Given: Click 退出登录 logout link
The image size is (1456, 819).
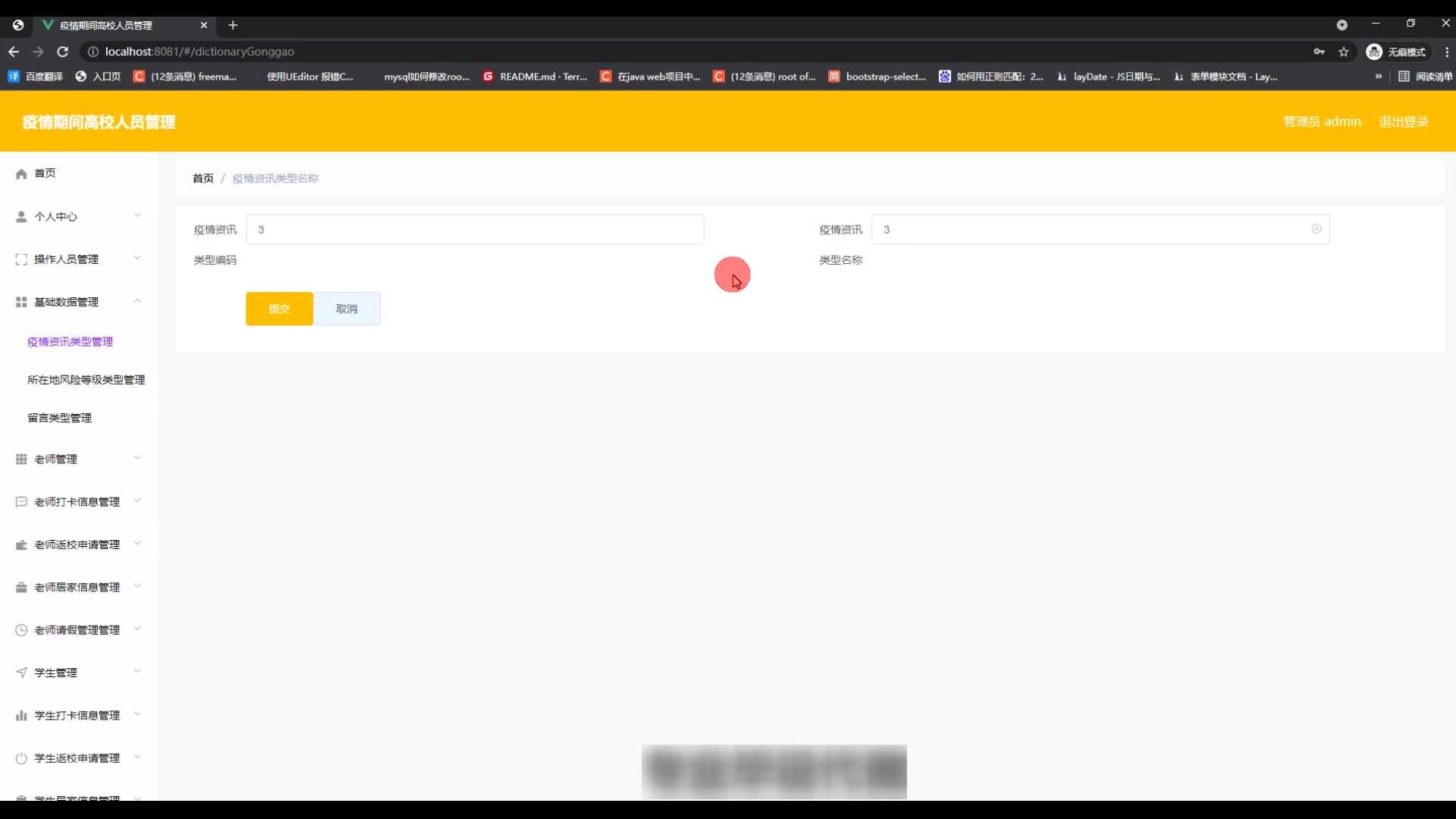Looking at the screenshot, I should (x=1403, y=121).
